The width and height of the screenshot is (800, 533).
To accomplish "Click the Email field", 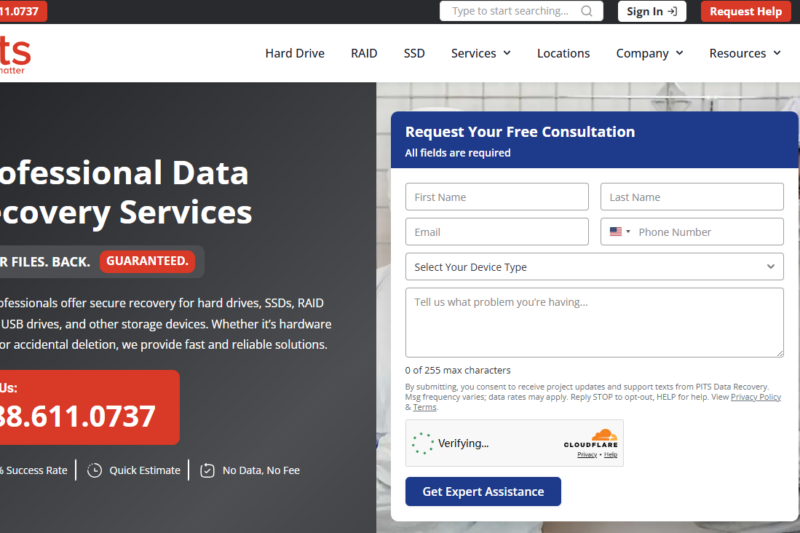I will 497,232.
